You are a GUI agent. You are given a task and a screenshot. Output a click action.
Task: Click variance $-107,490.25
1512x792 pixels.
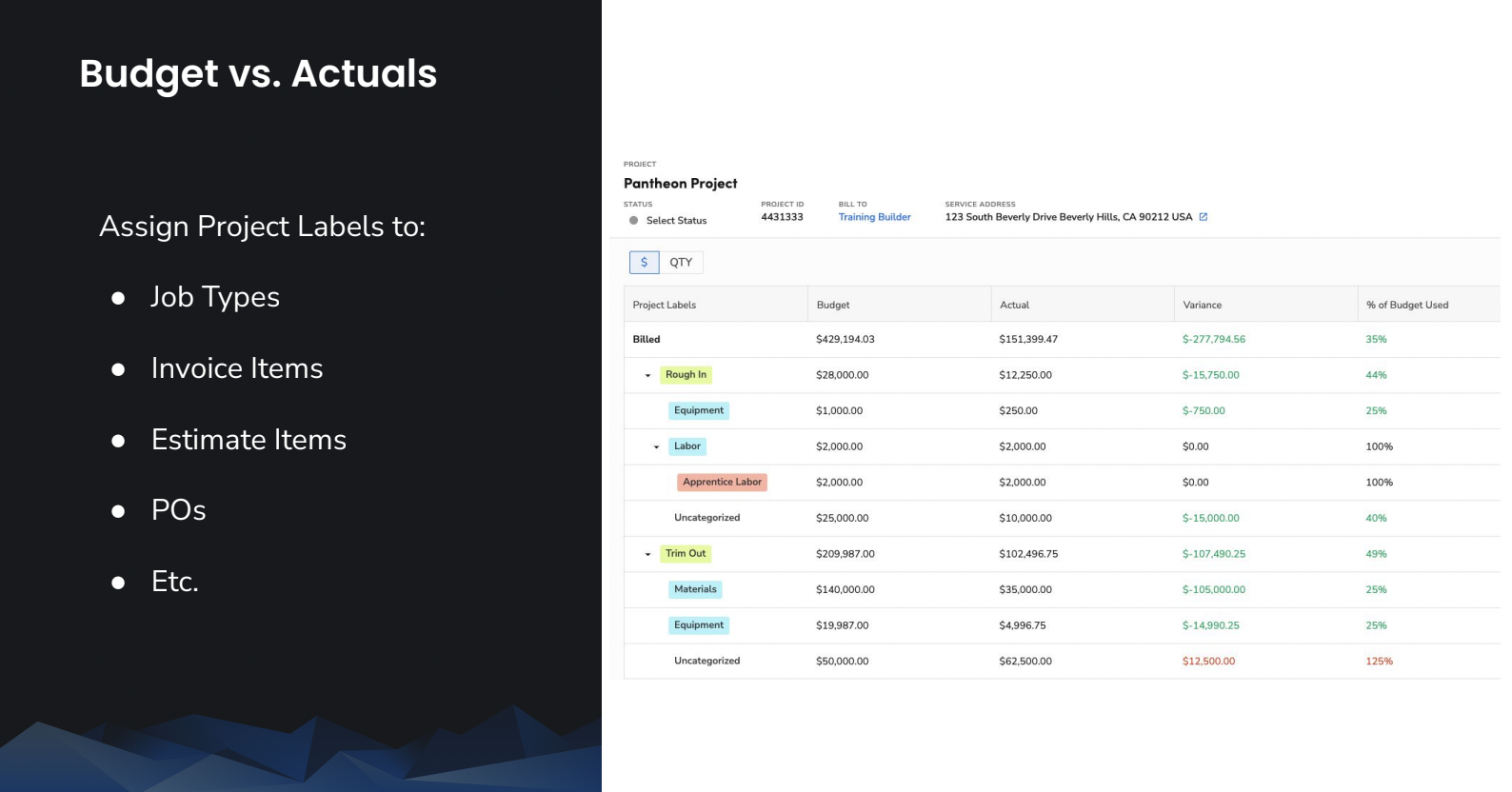point(1214,554)
